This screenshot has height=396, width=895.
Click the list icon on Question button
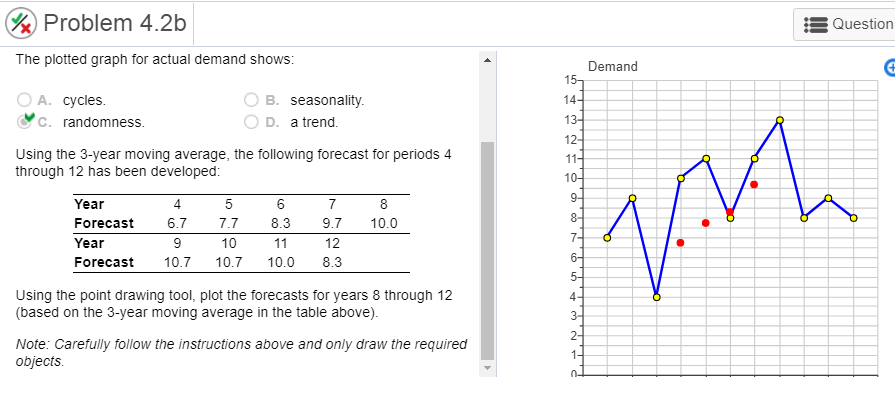click(815, 24)
